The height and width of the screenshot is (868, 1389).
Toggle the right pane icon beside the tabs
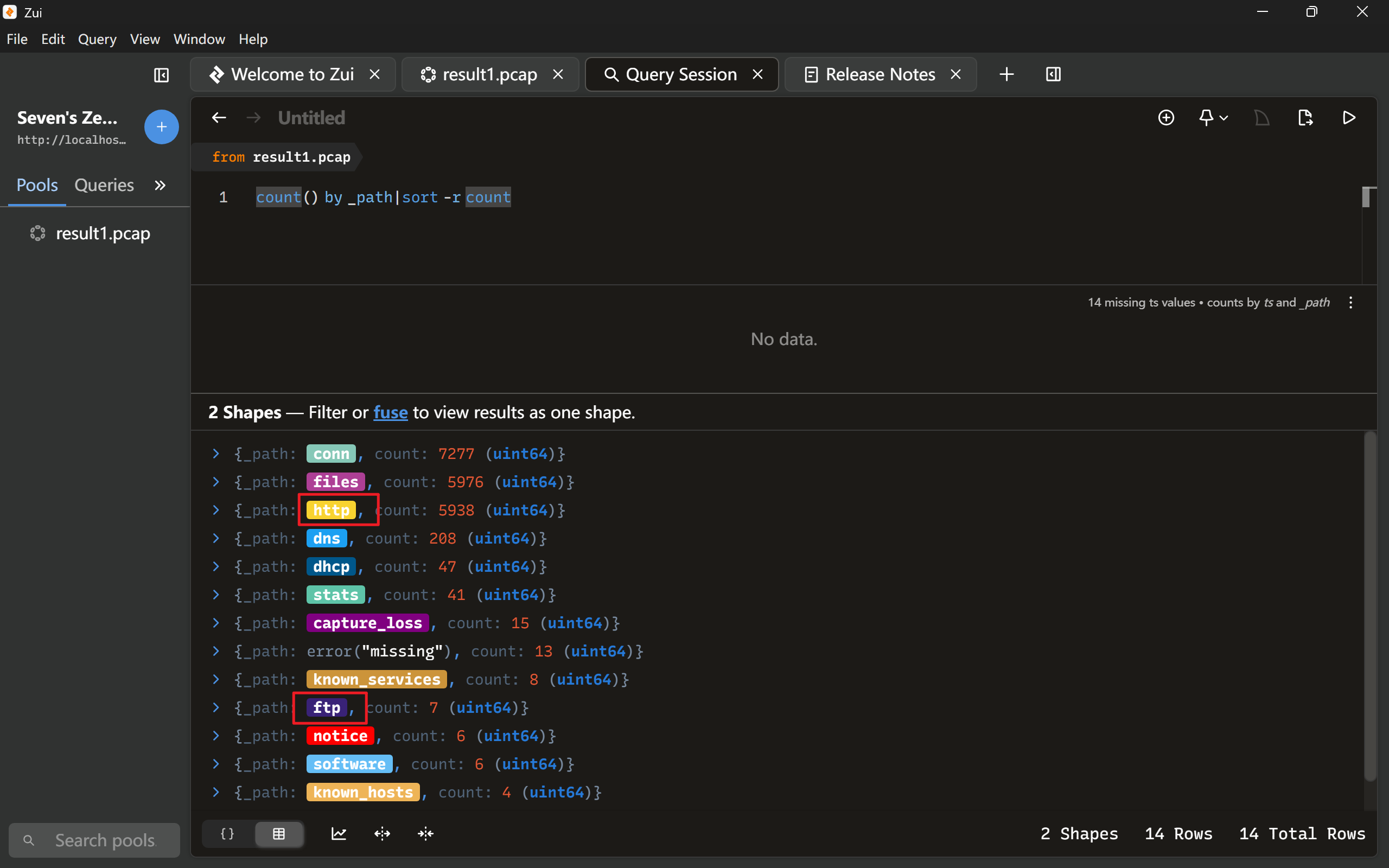[1053, 74]
